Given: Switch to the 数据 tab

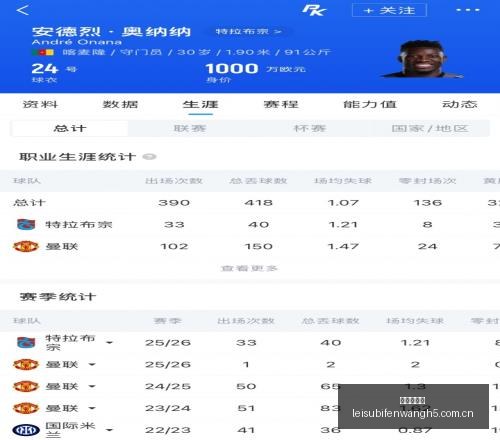Looking at the screenshot, I should click(x=120, y=104).
